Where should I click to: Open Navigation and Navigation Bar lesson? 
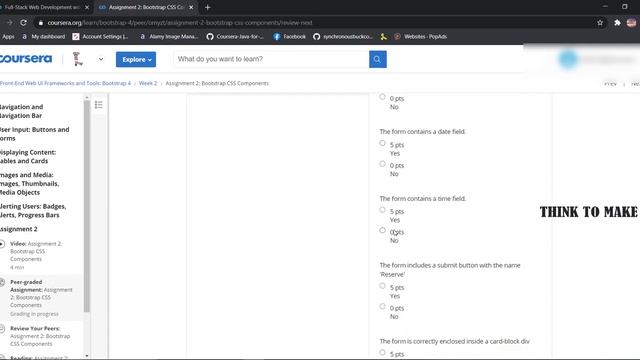pos(21,111)
